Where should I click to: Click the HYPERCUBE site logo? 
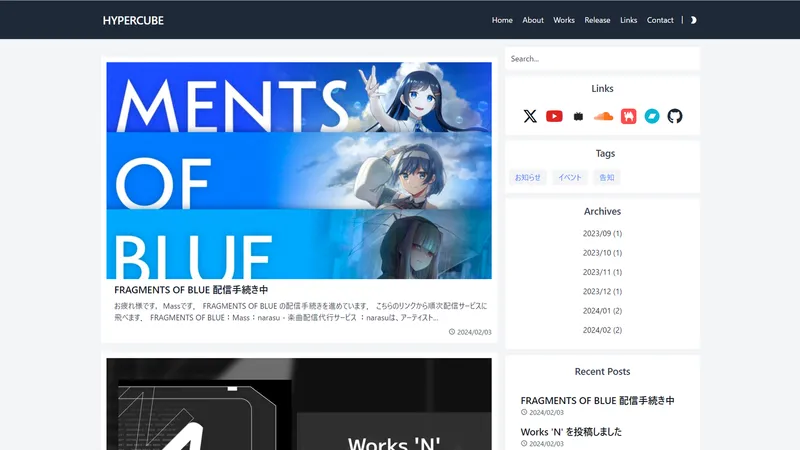(x=133, y=20)
